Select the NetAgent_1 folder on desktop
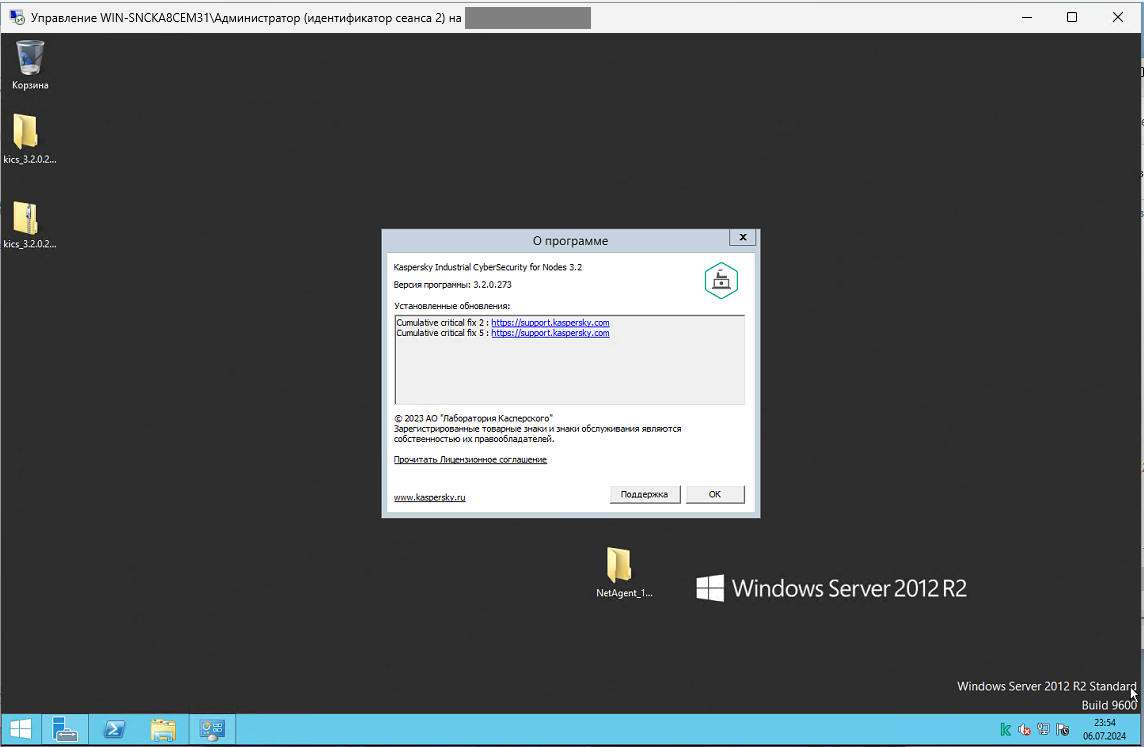 tap(623, 573)
